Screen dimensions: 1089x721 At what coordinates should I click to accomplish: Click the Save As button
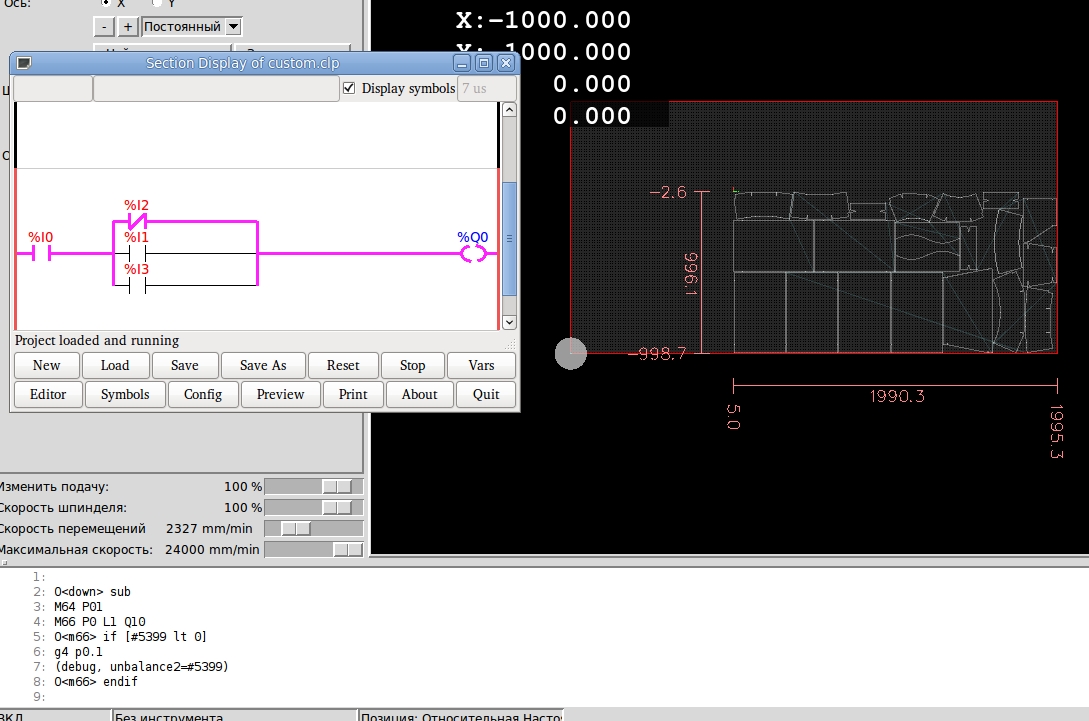[x=263, y=365]
